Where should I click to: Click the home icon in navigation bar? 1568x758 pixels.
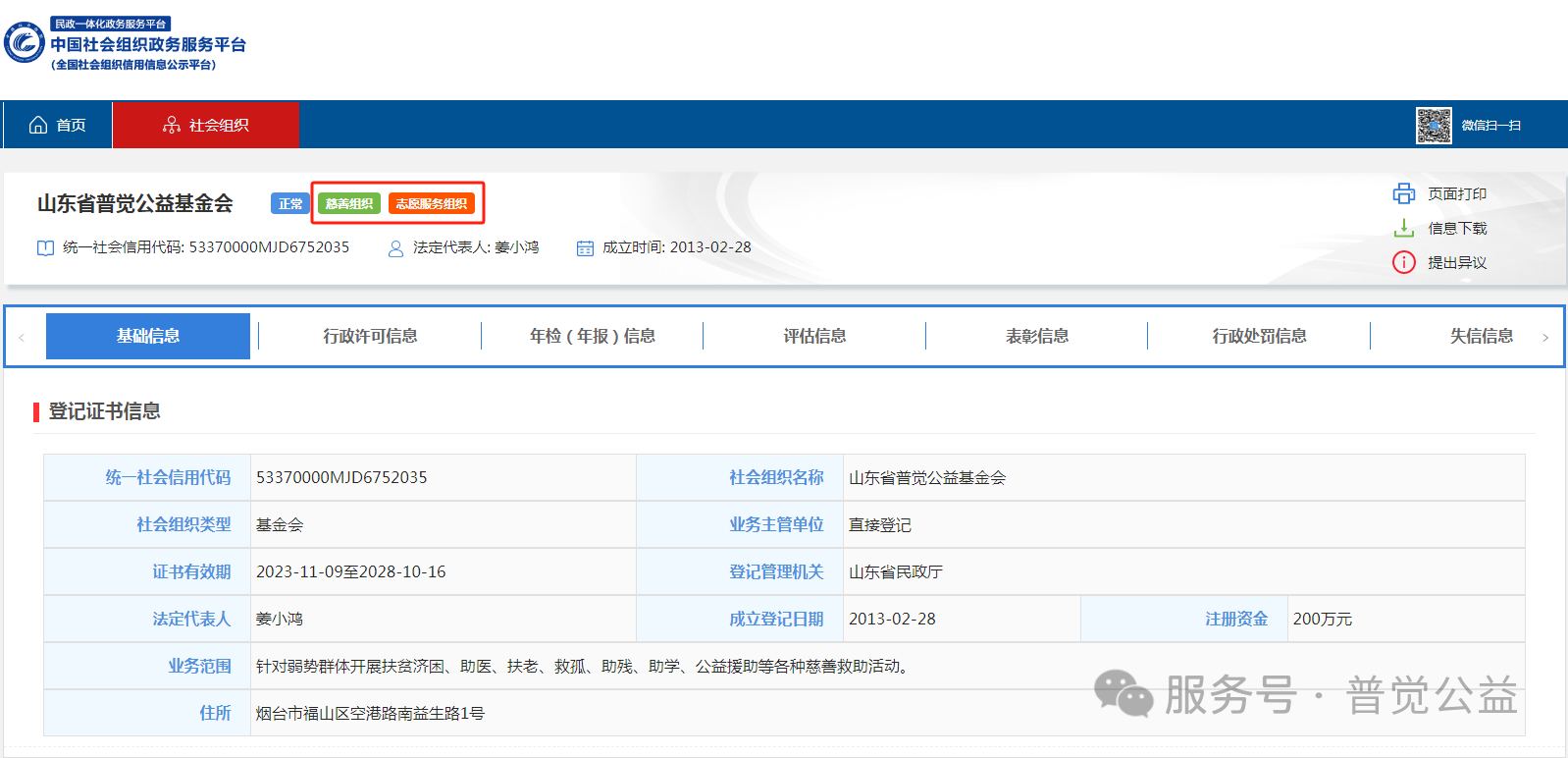point(38,125)
